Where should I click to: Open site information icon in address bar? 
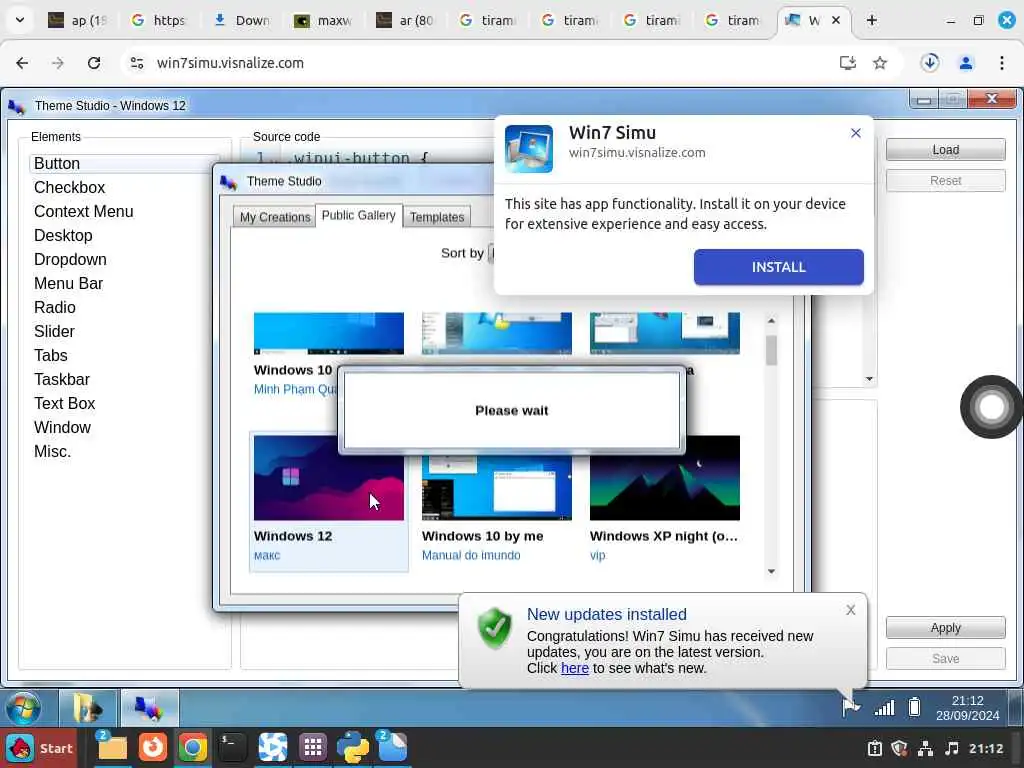[x=137, y=63]
